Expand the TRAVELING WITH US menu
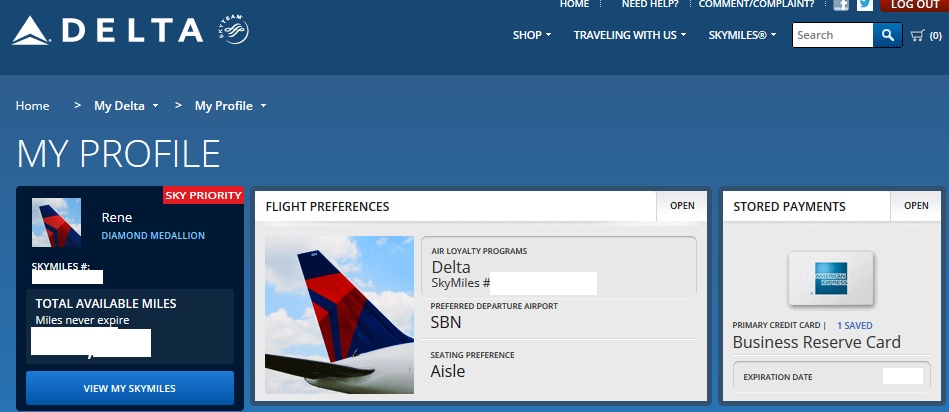 (x=629, y=35)
